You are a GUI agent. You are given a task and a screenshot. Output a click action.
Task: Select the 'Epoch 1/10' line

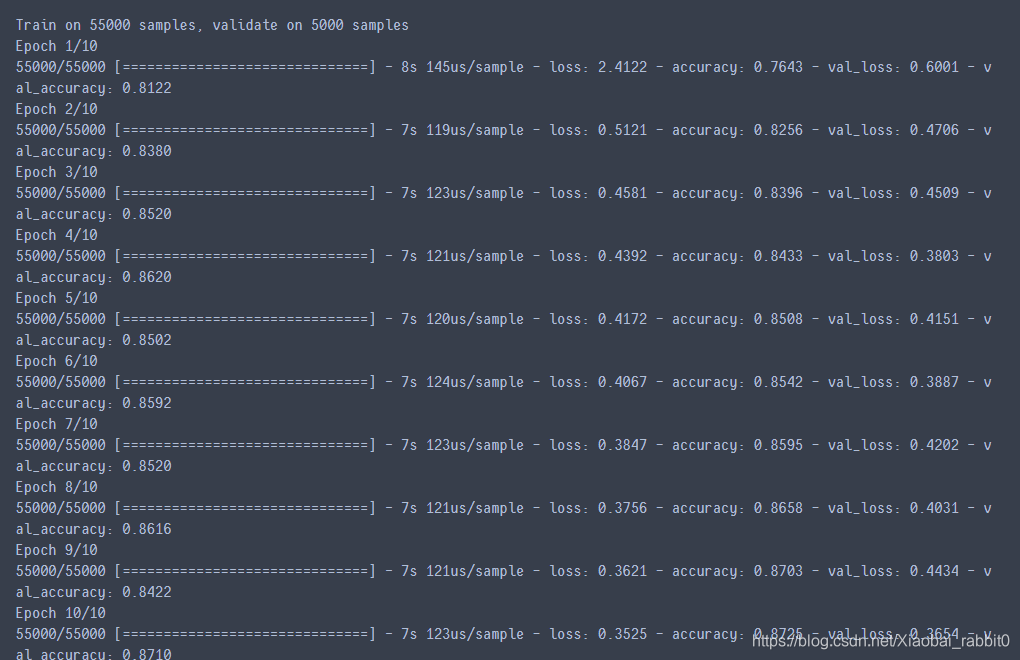click(57, 46)
